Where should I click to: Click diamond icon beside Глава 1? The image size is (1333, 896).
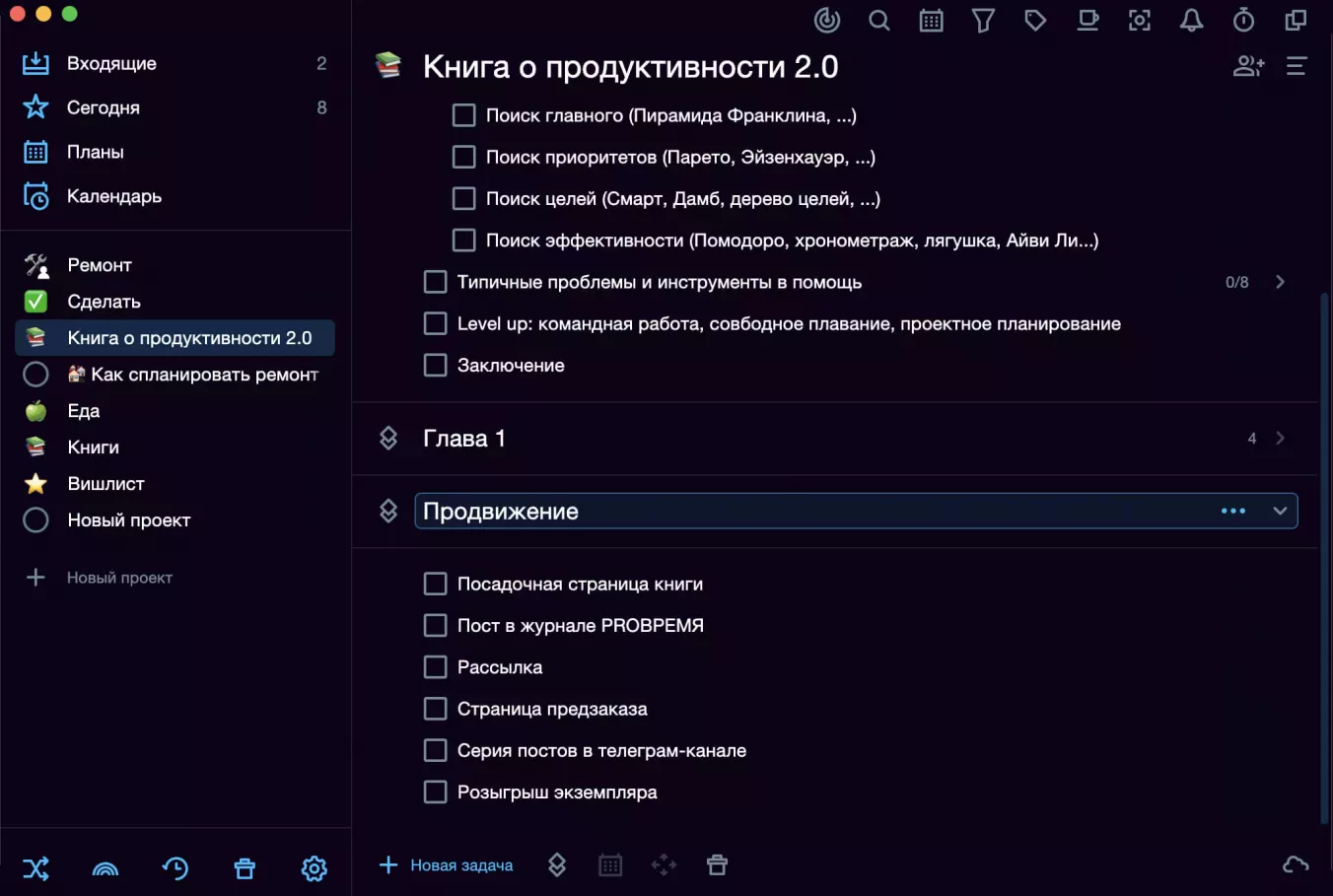(388, 438)
